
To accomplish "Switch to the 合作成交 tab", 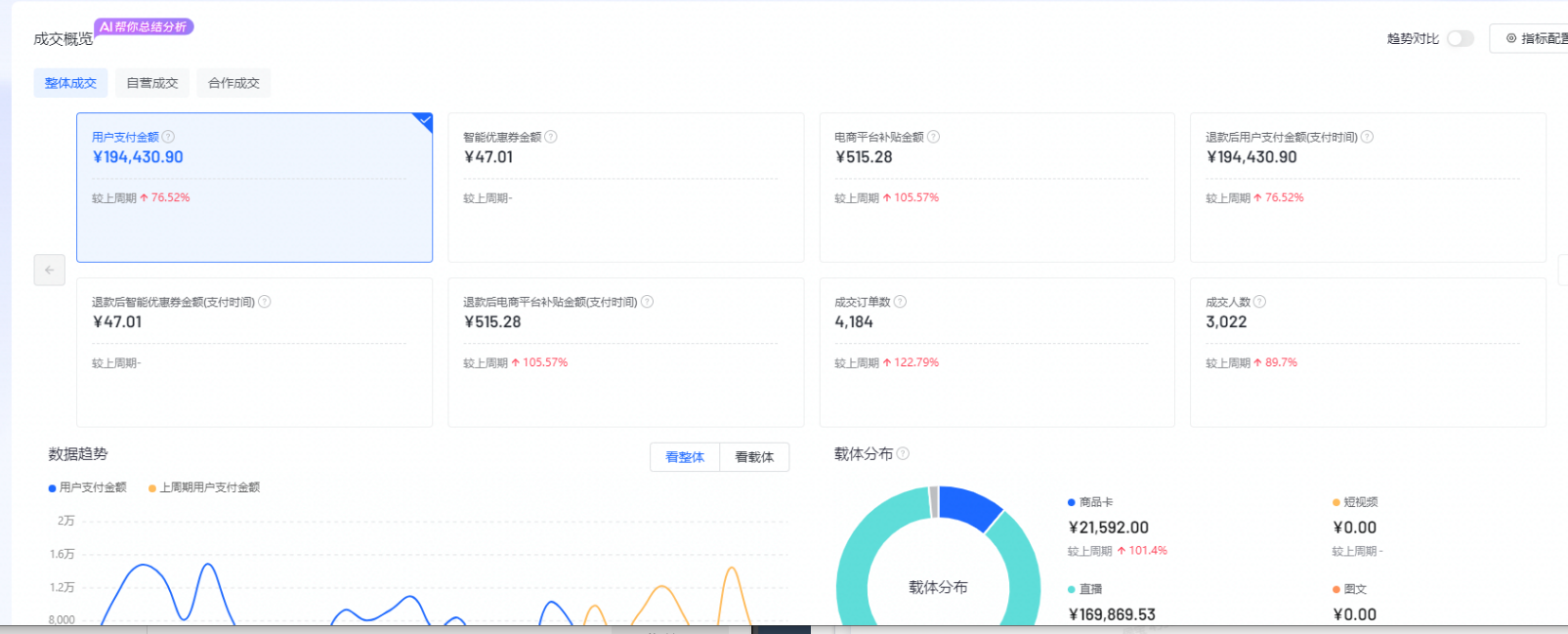I will [233, 83].
